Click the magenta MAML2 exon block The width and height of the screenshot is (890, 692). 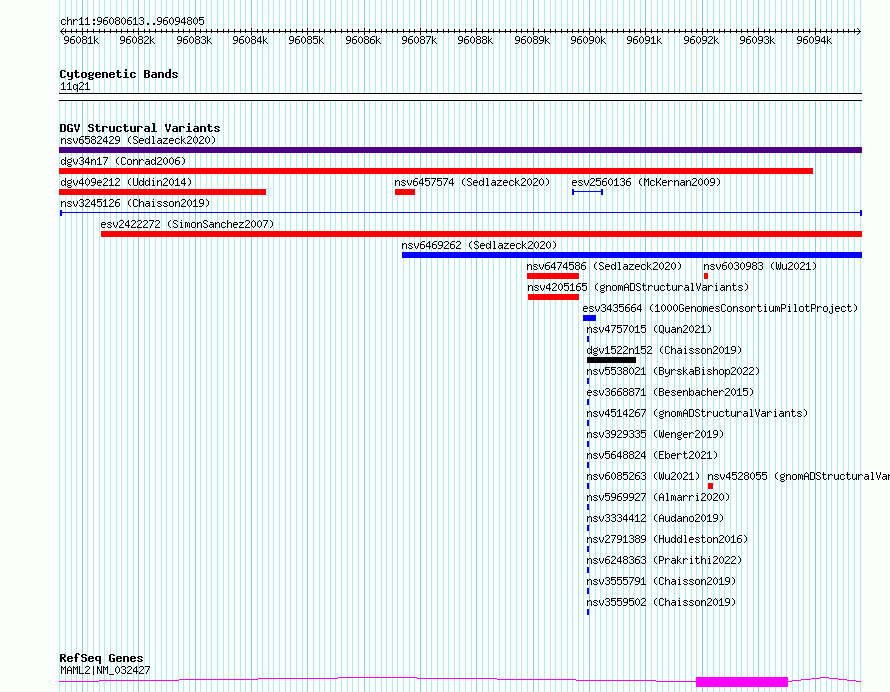[742, 682]
